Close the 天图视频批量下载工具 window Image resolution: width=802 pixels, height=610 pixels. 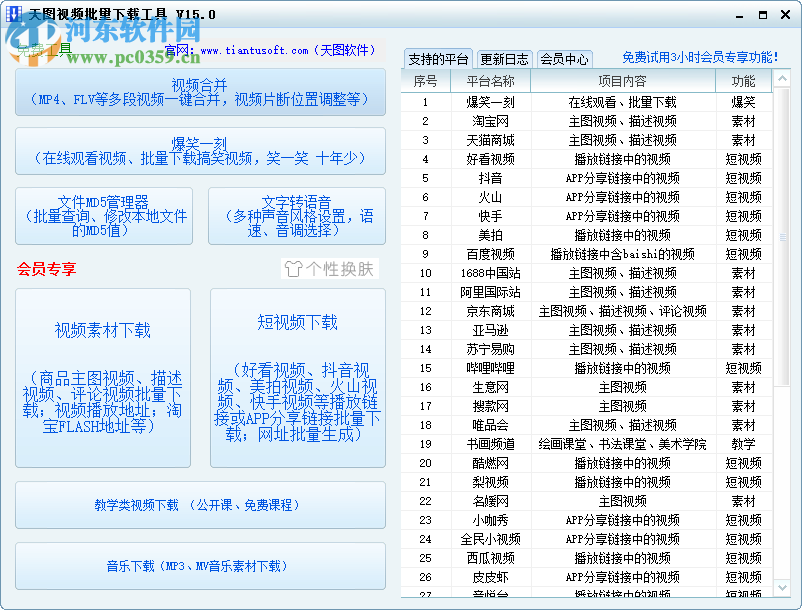pyautogui.click(x=786, y=15)
